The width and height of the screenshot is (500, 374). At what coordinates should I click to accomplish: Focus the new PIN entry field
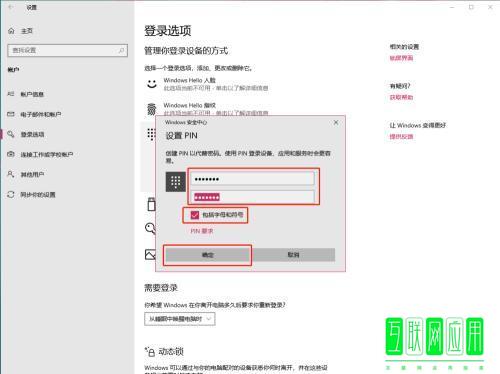(253, 179)
